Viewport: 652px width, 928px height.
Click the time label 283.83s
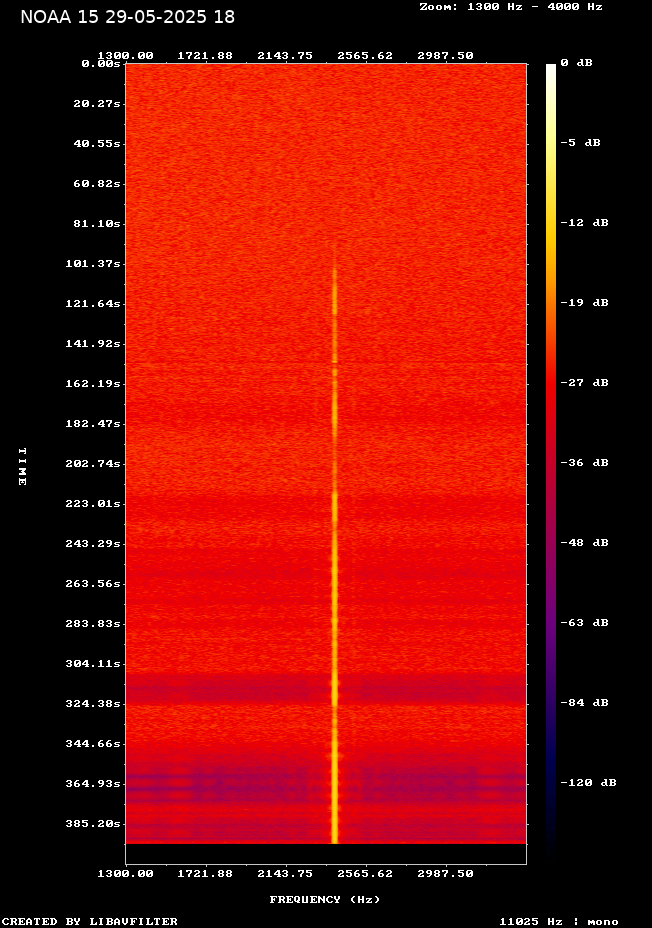93,624
